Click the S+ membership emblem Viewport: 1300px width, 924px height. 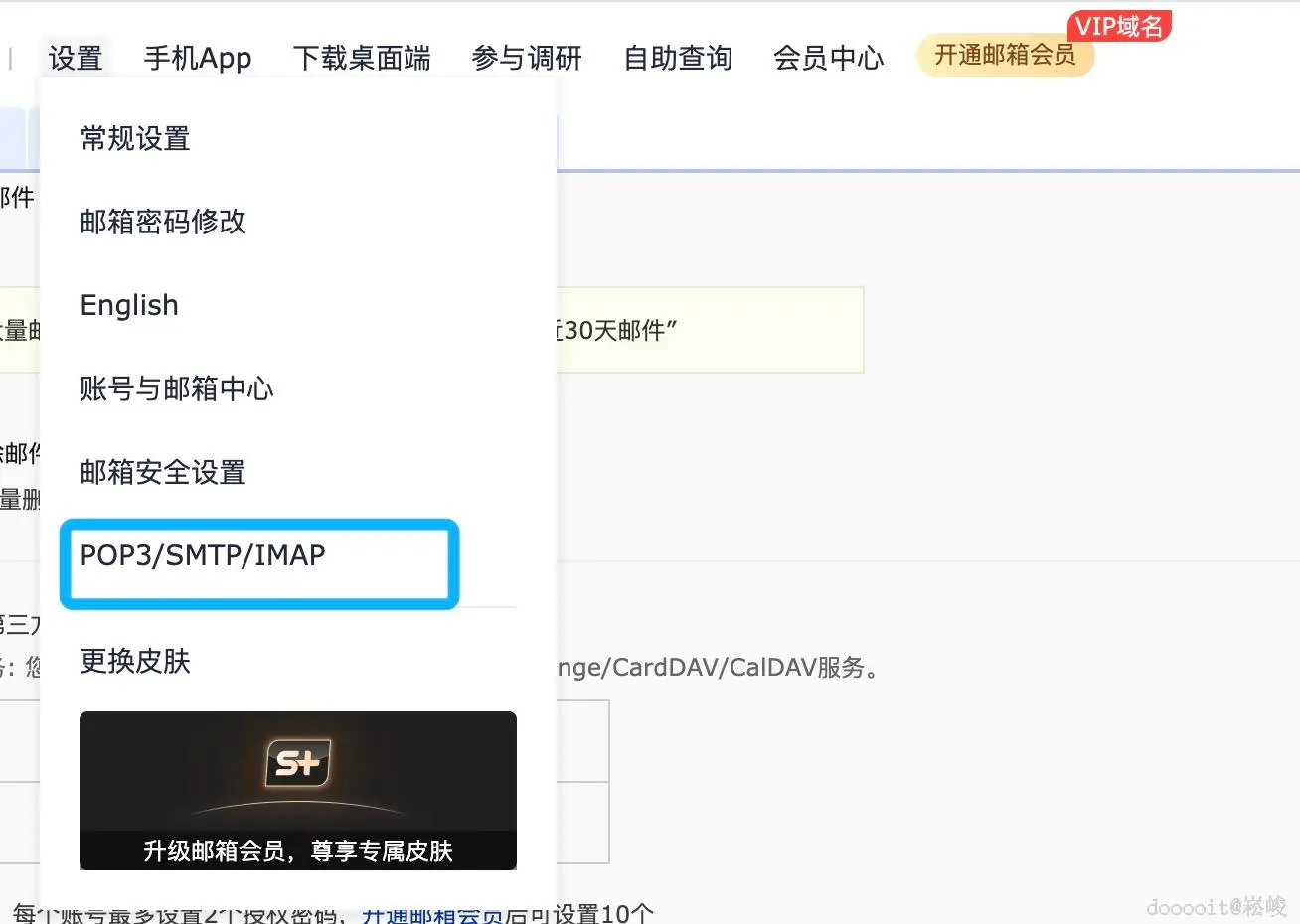(x=297, y=762)
